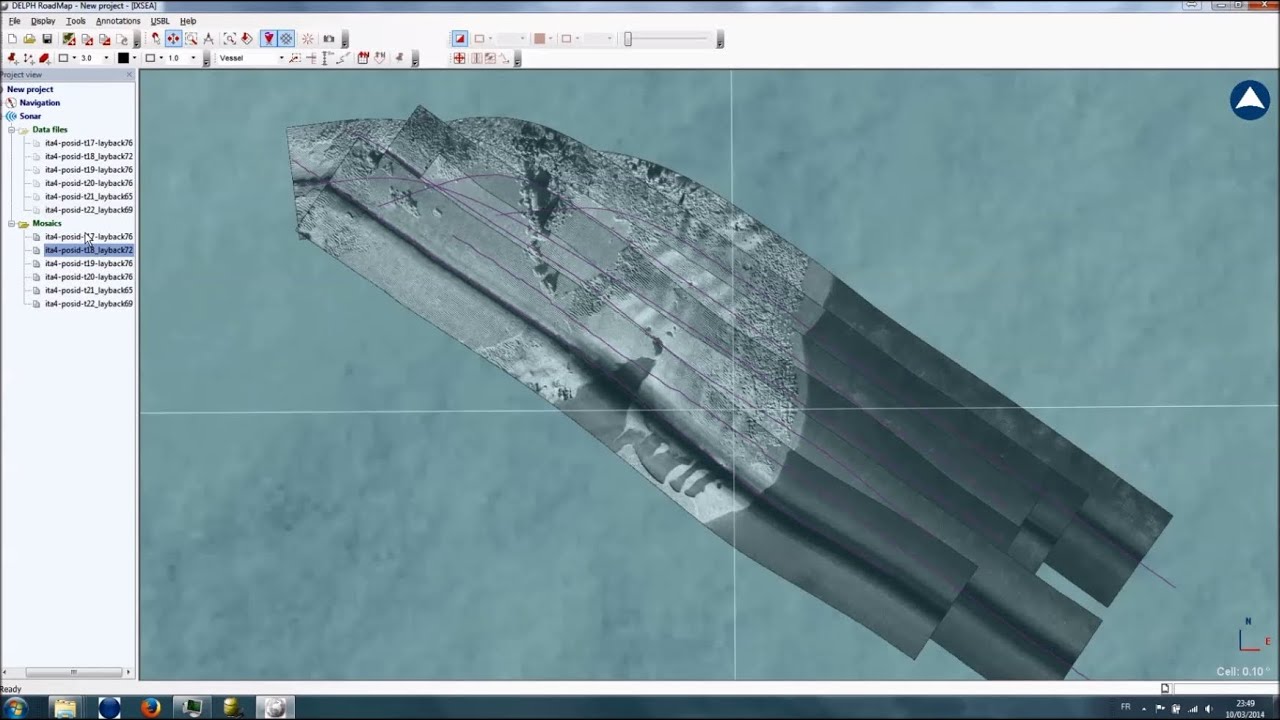Image resolution: width=1280 pixels, height=720 pixels.
Task: Save the project with the floppy disk icon
Action: tap(47, 39)
